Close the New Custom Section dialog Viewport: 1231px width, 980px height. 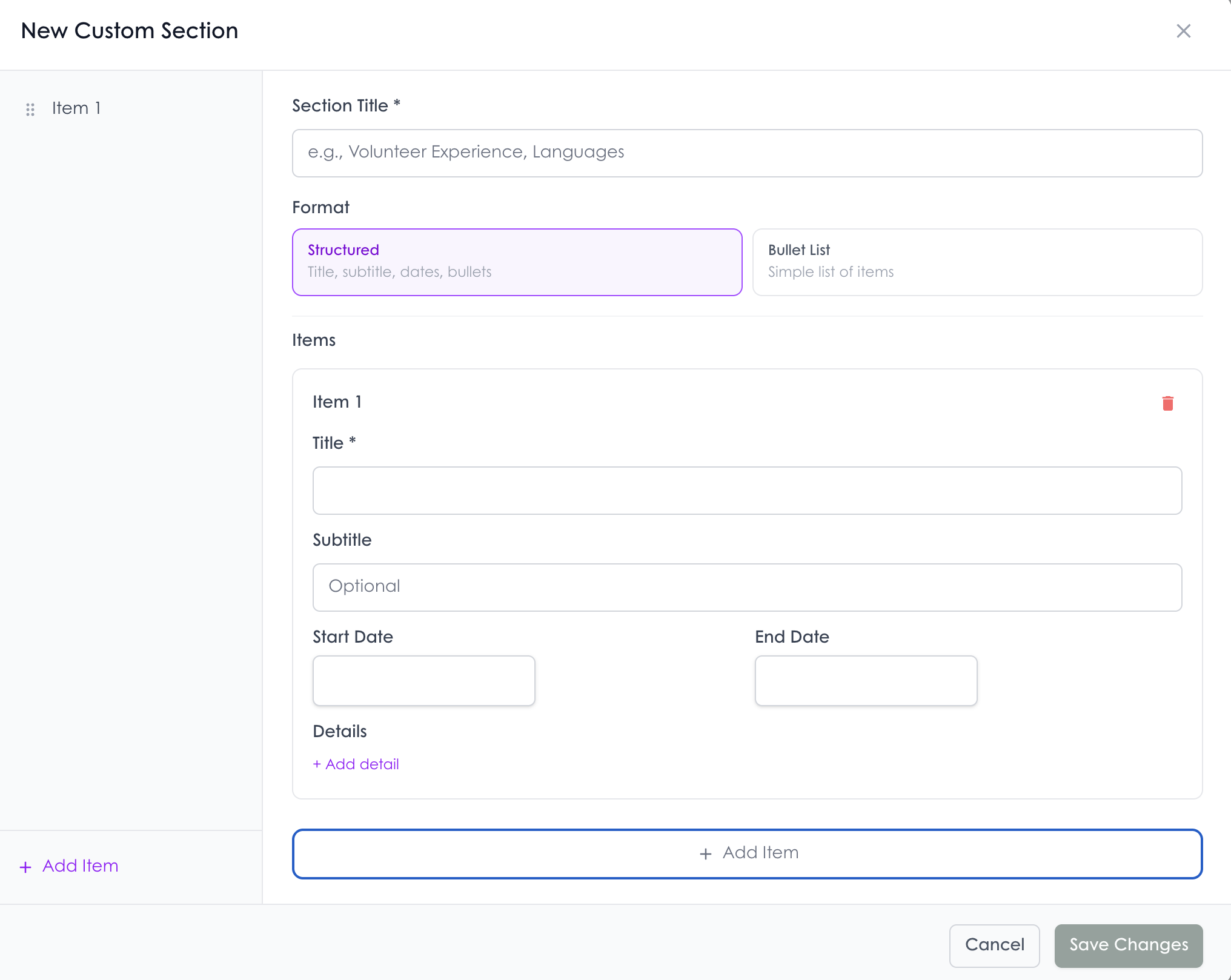(1183, 31)
